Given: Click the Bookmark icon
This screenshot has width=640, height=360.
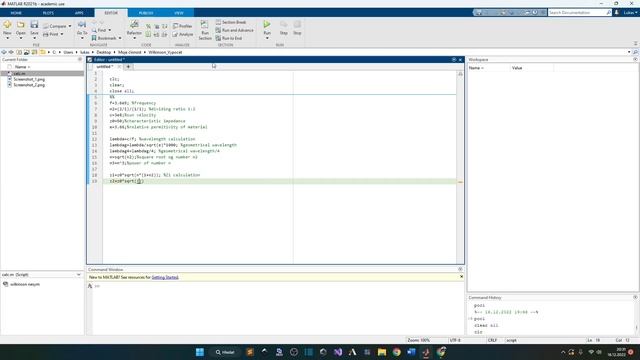Looking at the screenshot, I should coord(94,38).
